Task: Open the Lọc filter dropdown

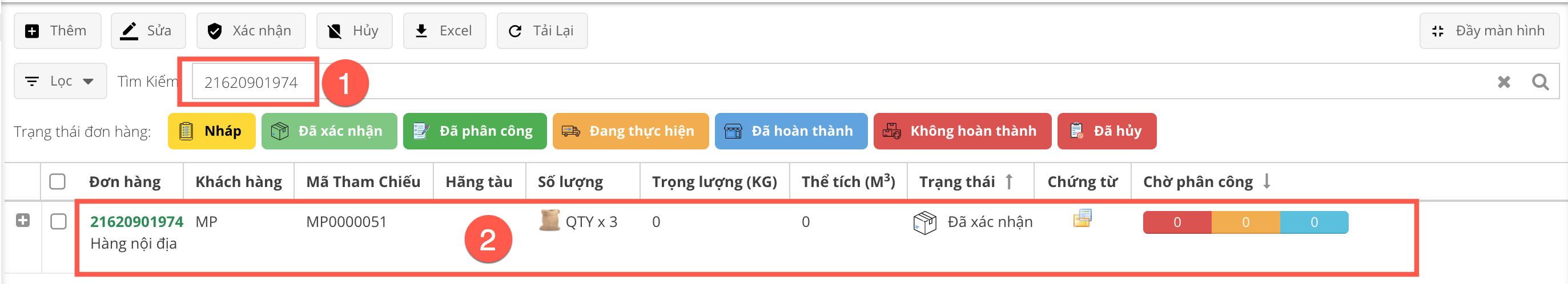Action: (61, 81)
